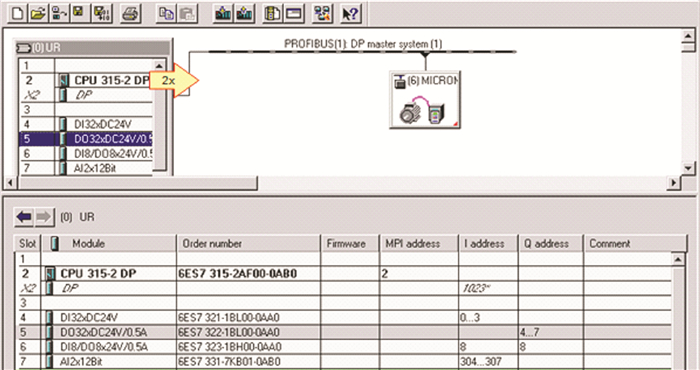Image resolution: width=700 pixels, height=370 pixels.
Task: Select AI2x12Bit row in detail table
Action: point(344,361)
